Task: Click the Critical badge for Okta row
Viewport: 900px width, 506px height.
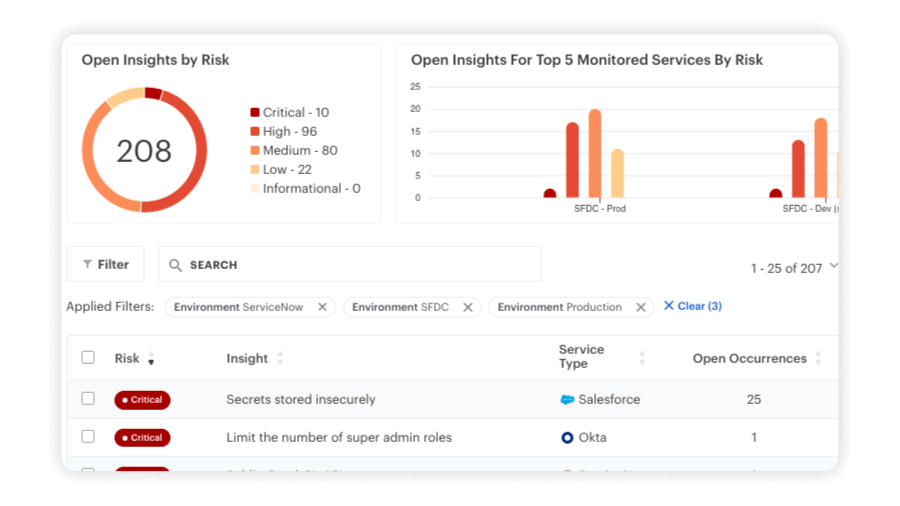Action: pyautogui.click(x=142, y=438)
